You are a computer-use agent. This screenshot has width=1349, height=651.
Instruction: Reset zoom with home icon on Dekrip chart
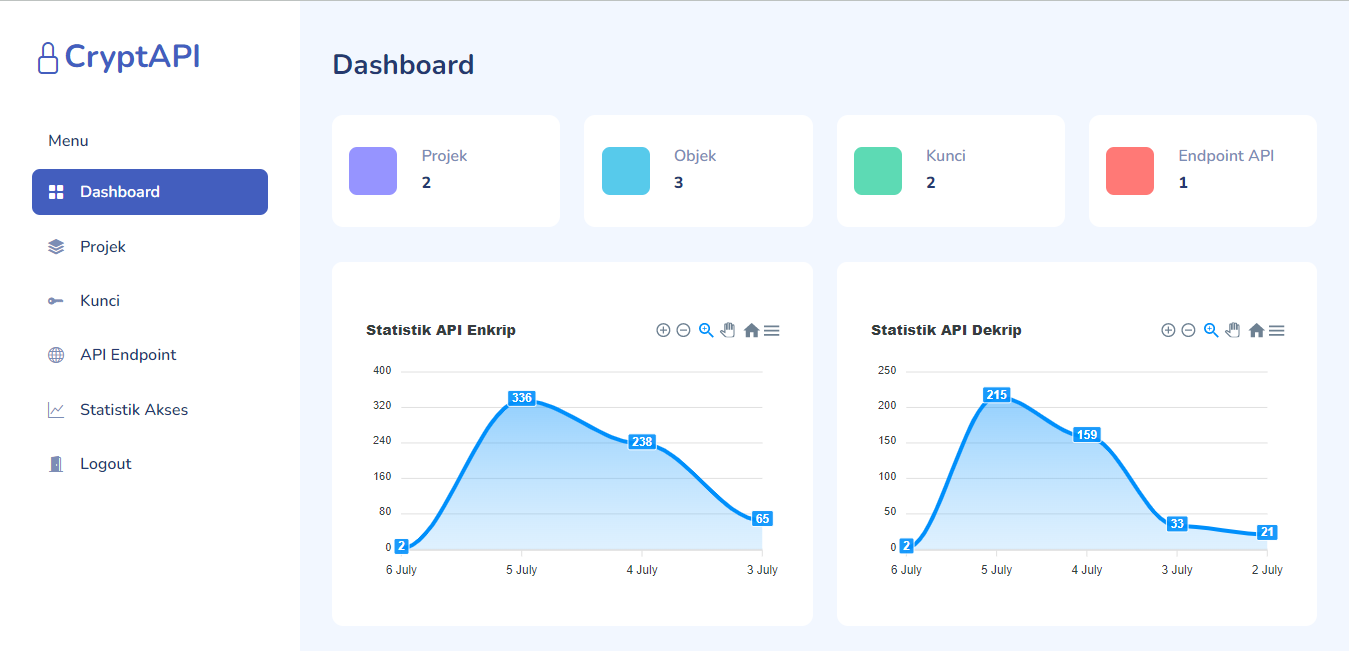click(1256, 330)
